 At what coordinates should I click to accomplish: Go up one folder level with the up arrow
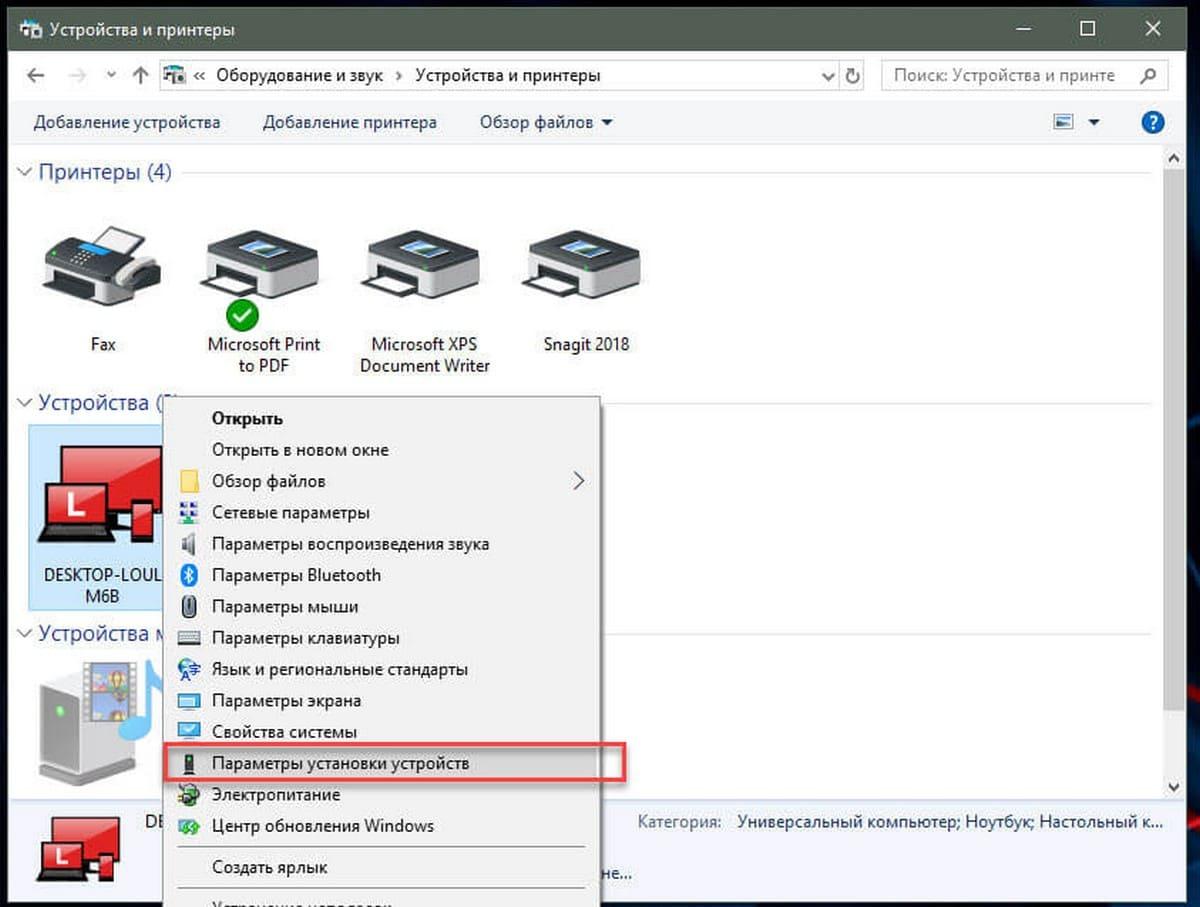(141, 75)
